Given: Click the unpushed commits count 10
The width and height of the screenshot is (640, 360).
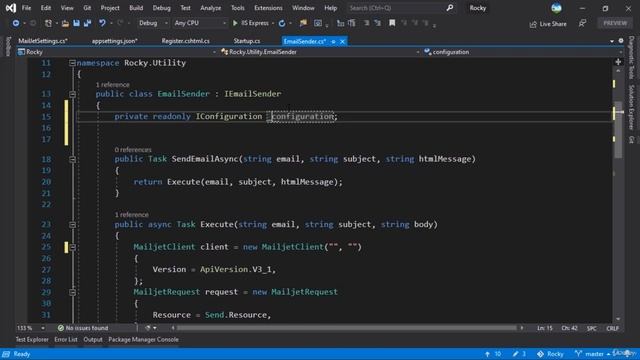Looking at the screenshot, I should pyautogui.click(x=493, y=354).
